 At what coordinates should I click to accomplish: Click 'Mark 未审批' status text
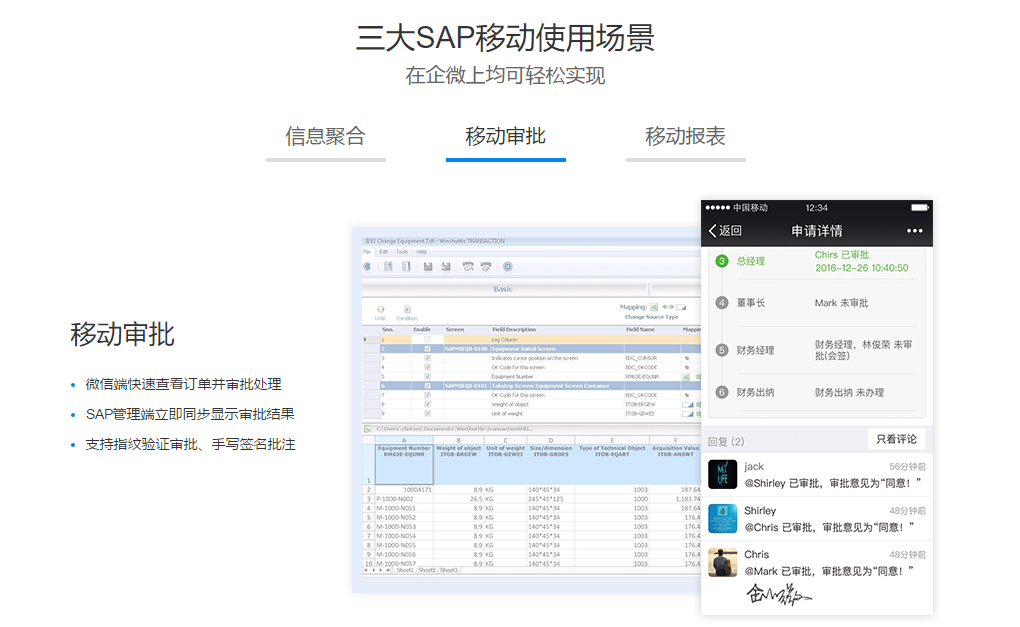tap(841, 303)
